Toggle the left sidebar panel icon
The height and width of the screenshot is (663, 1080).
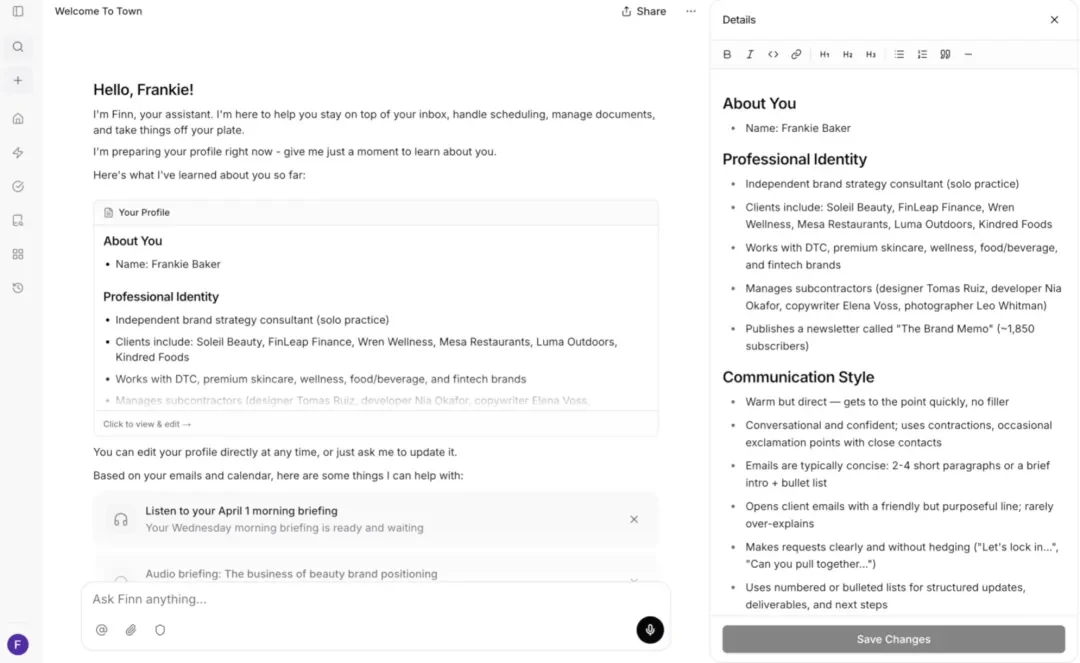[18, 11]
